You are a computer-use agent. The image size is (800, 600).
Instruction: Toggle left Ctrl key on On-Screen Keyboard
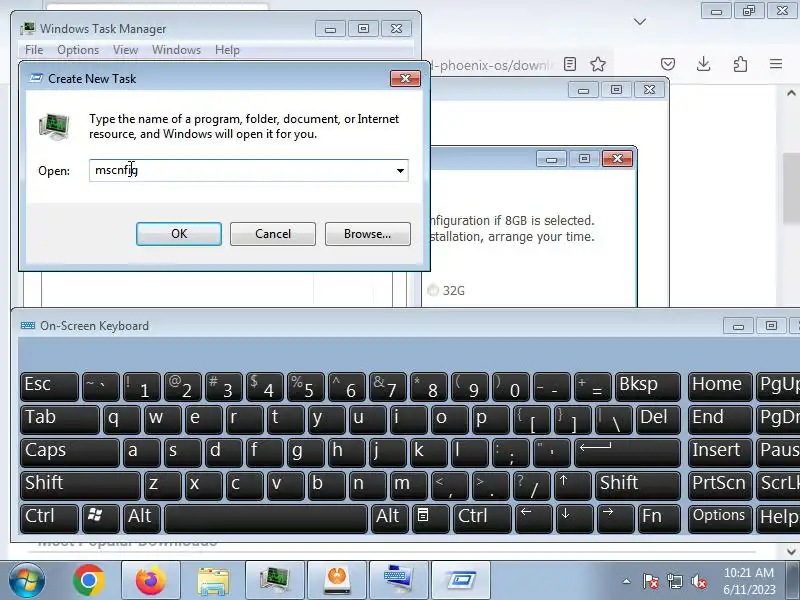(49, 518)
